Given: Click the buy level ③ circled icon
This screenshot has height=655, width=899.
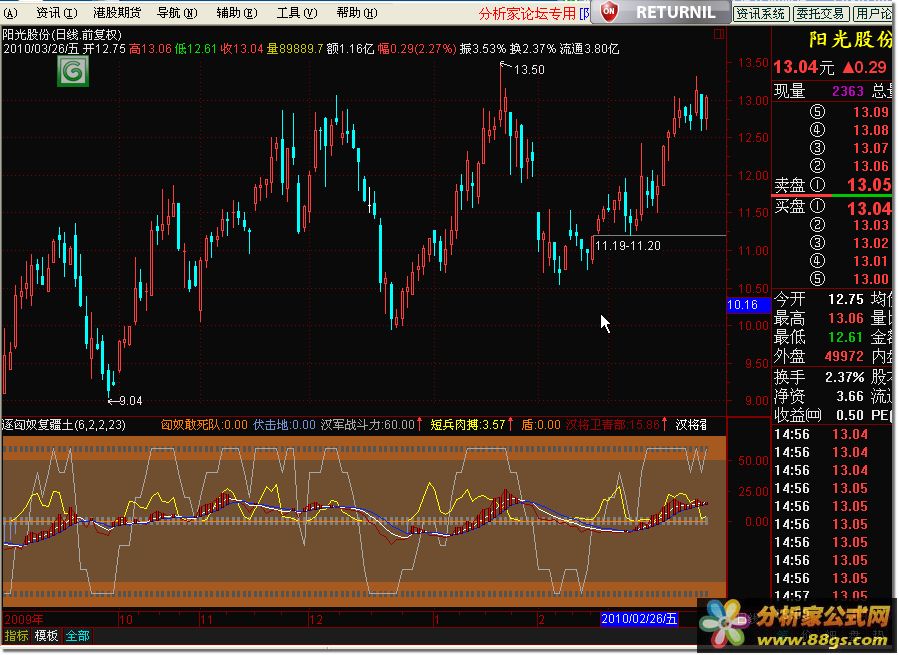Looking at the screenshot, I should pos(817,243).
